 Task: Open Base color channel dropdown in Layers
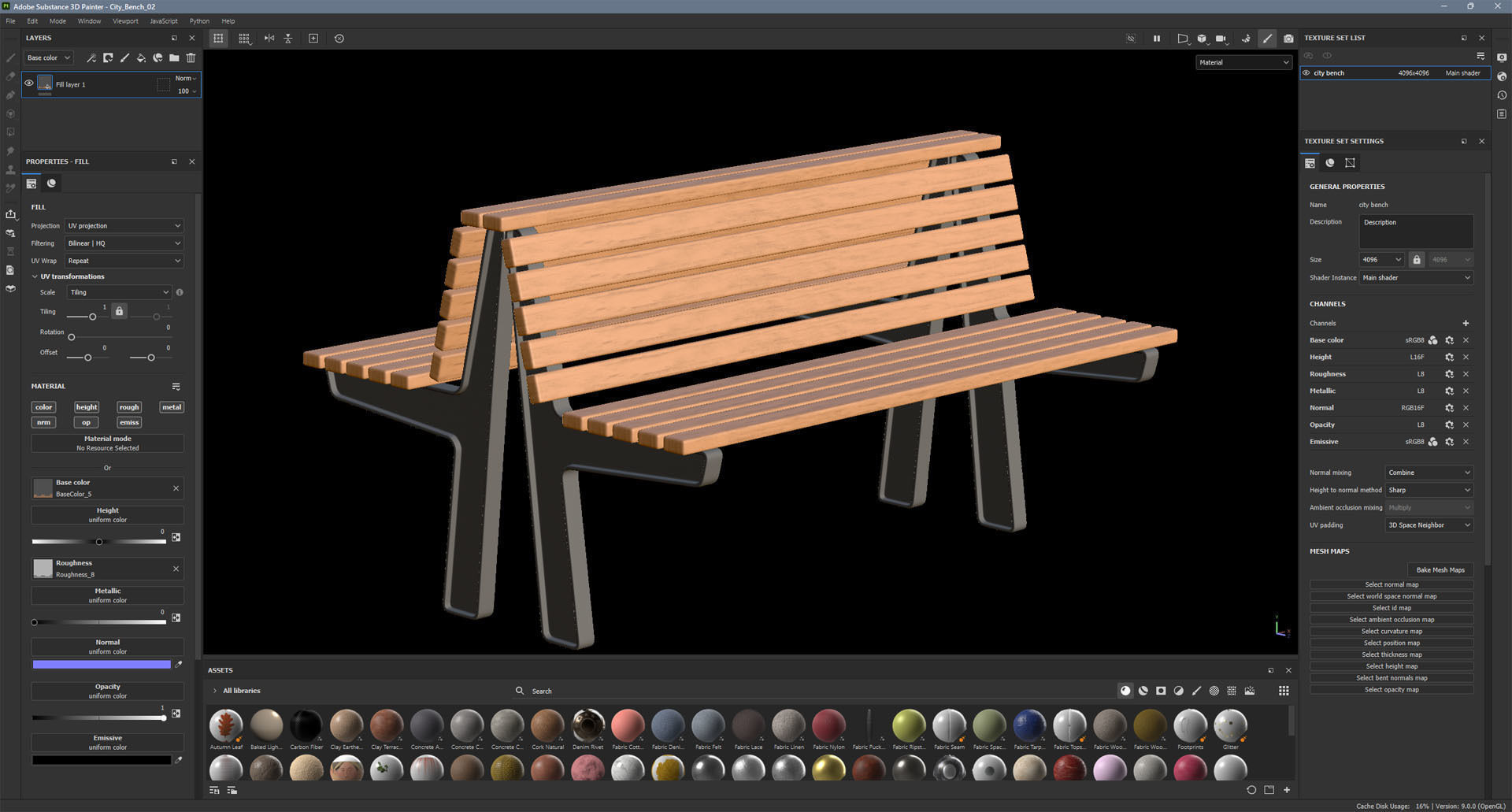[x=49, y=57]
